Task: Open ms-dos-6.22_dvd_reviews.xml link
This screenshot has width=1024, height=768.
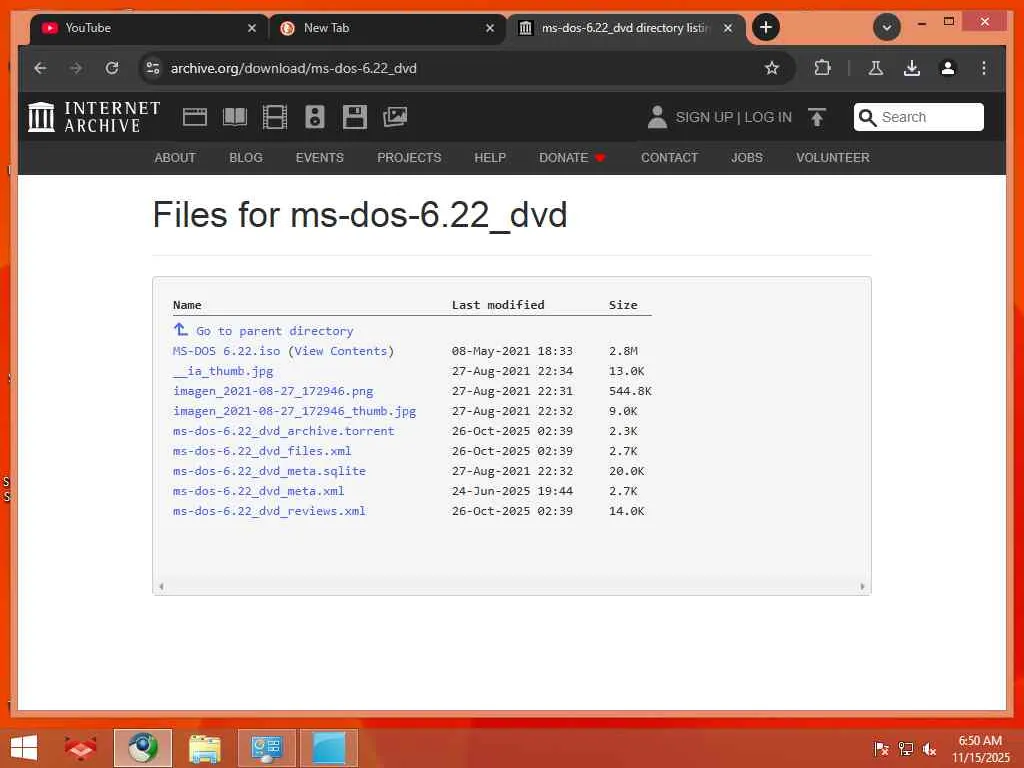Action: (269, 511)
